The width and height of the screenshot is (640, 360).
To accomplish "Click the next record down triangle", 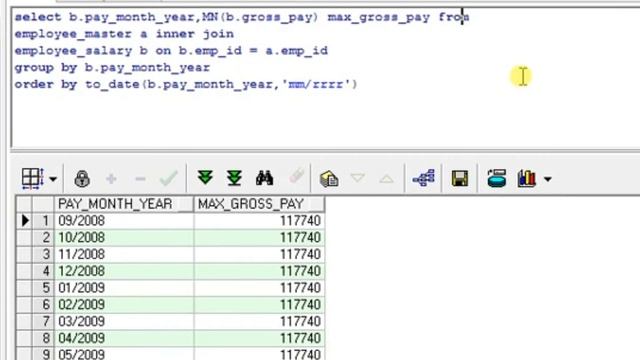I will (358, 178).
